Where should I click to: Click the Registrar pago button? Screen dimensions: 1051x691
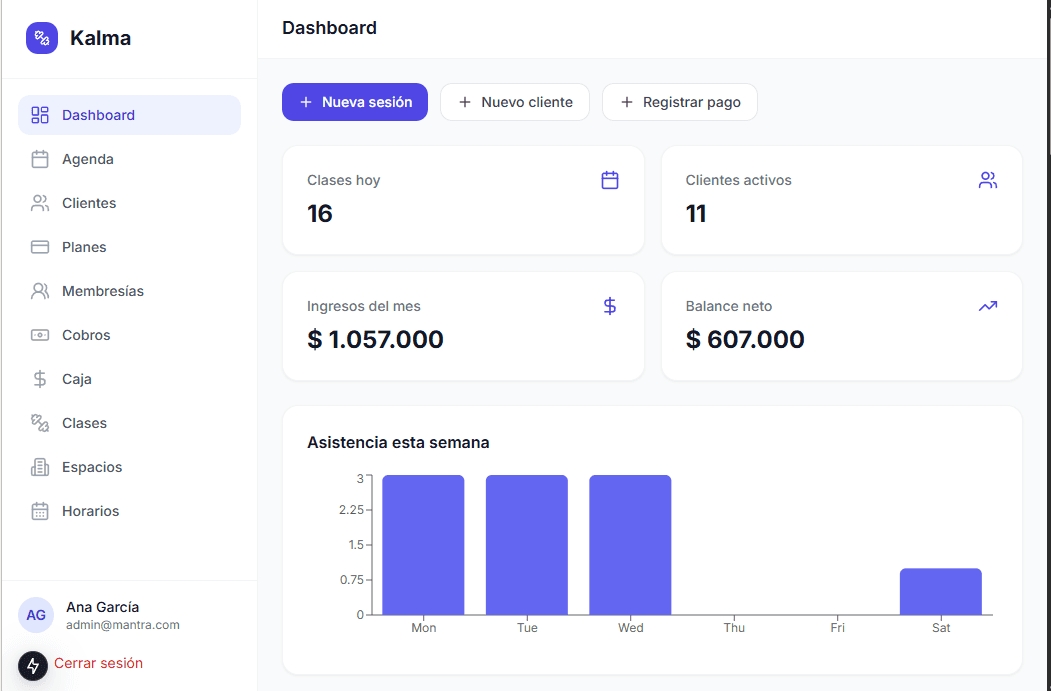tap(680, 102)
